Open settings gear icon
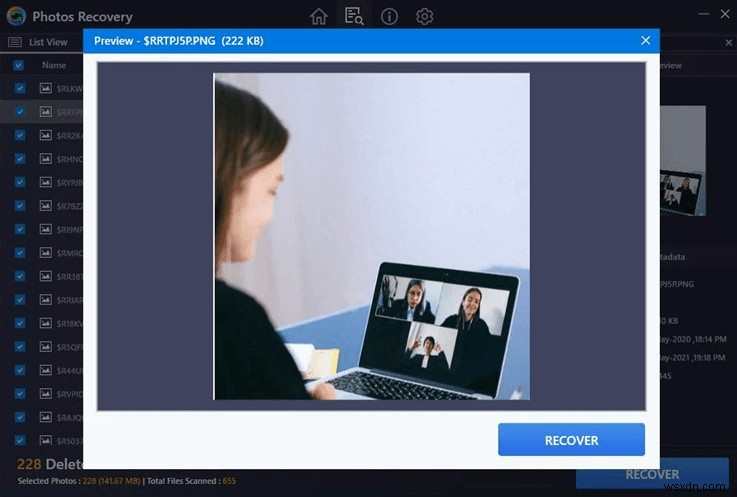 pos(424,16)
